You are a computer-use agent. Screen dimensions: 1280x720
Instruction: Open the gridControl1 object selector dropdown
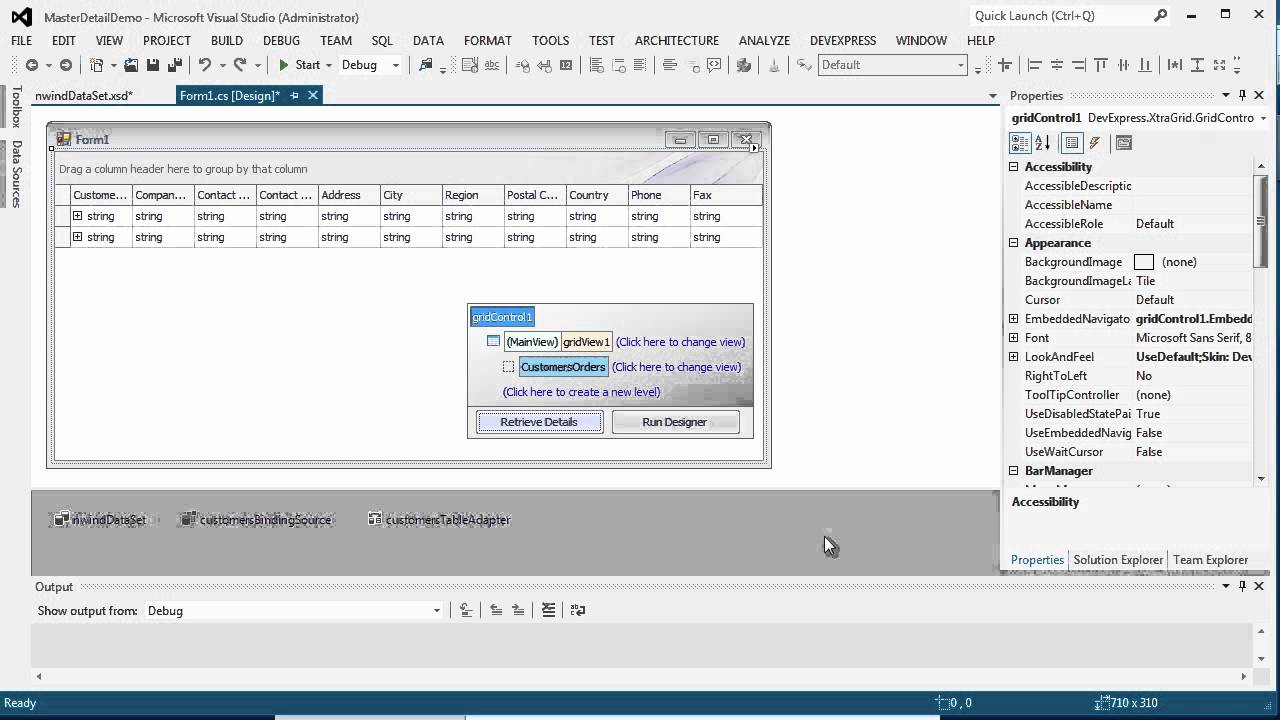coord(1263,118)
